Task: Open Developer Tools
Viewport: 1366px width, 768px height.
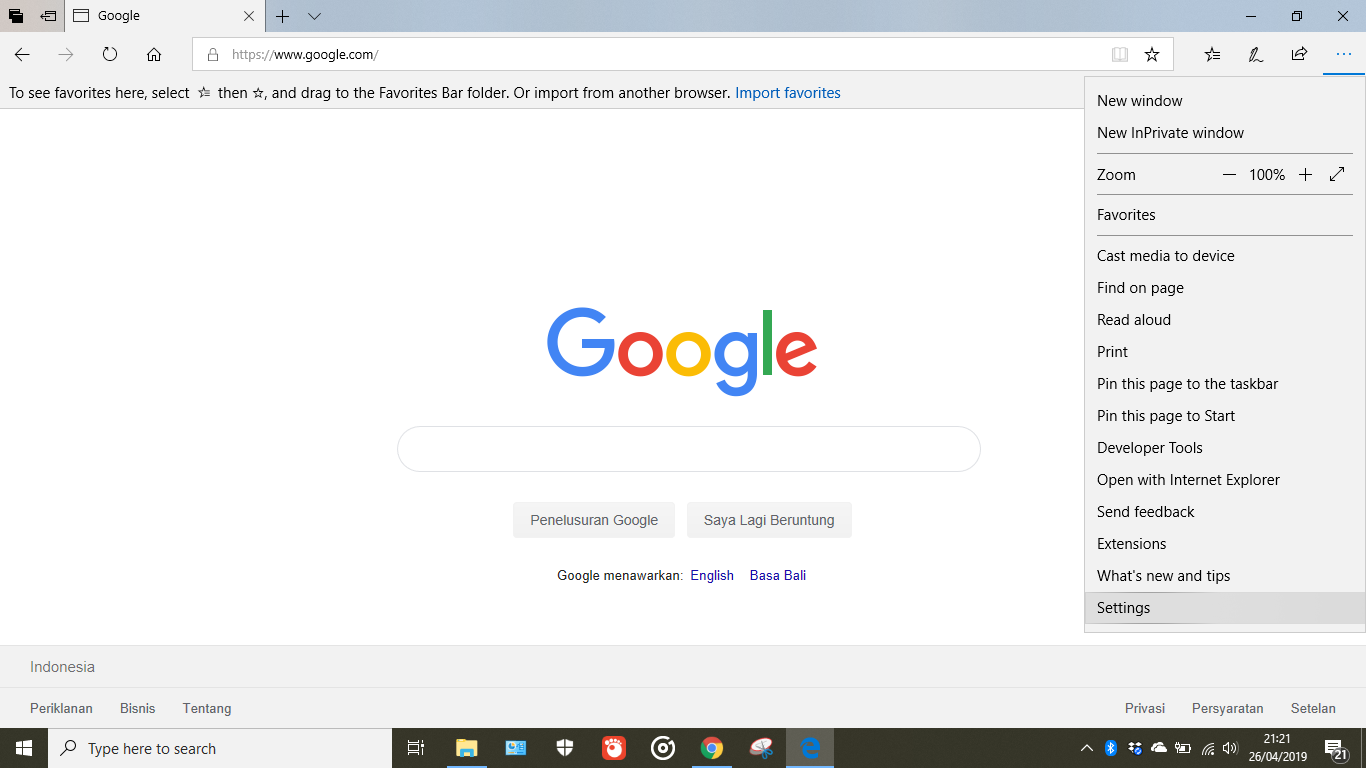Action: tap(1150, 447)
